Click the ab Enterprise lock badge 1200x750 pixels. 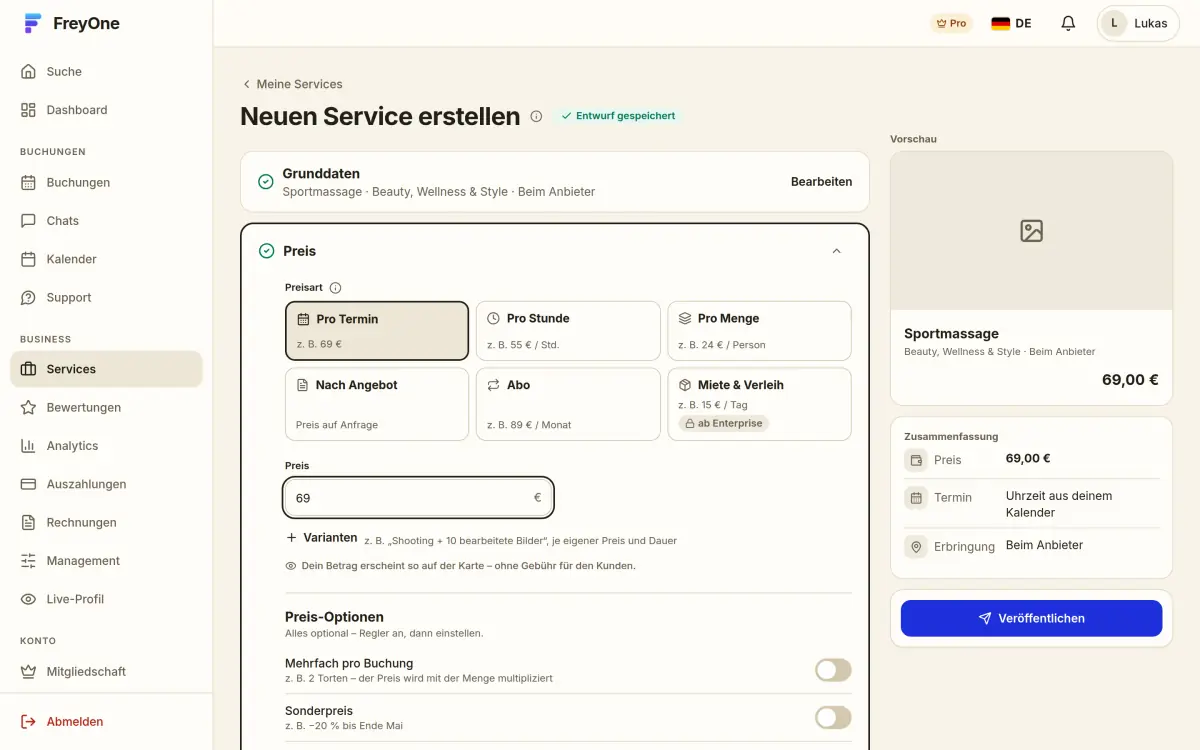pyautogui.click(x=723, y=424)
